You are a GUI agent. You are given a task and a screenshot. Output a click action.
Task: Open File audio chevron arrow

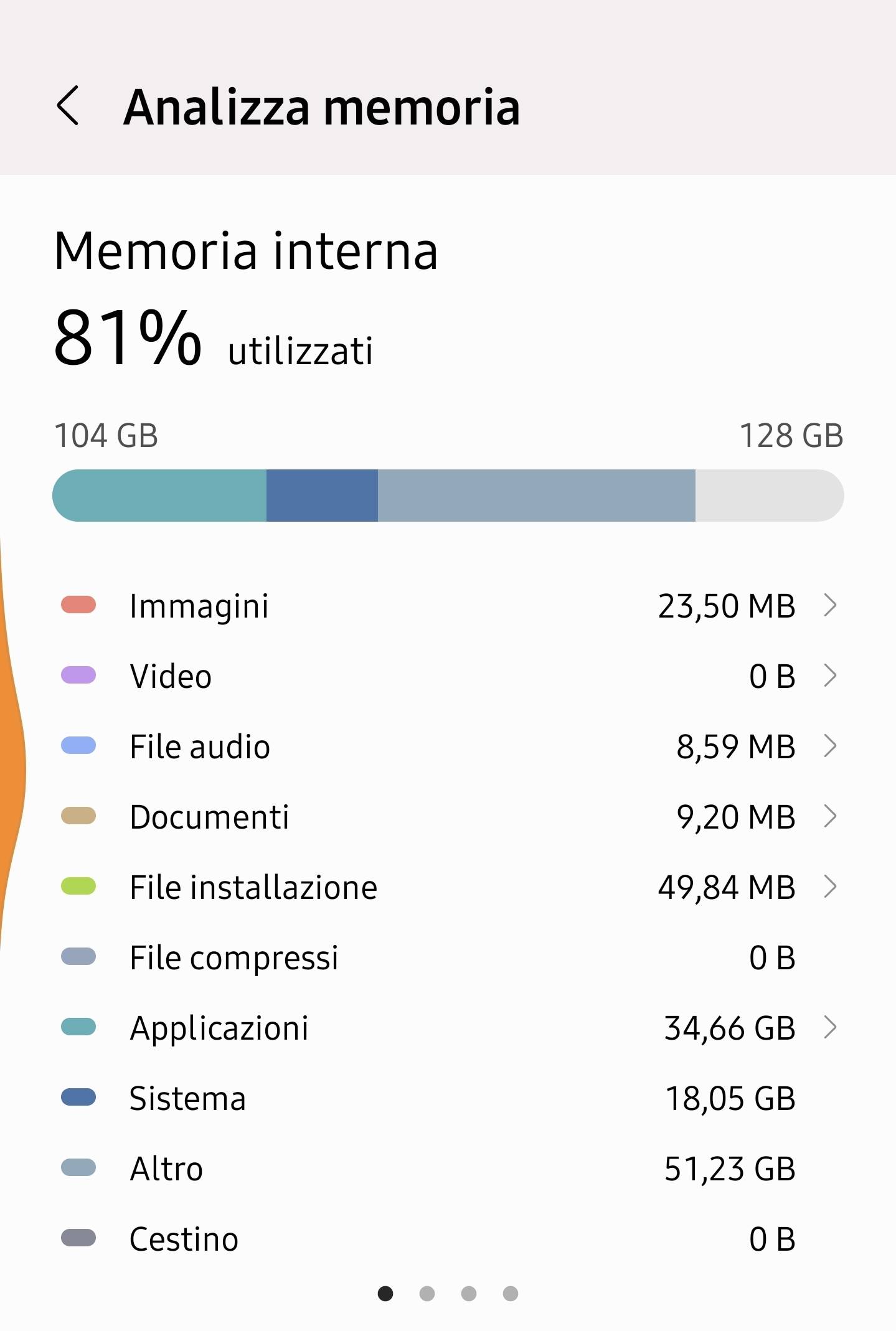coord(830,746)
